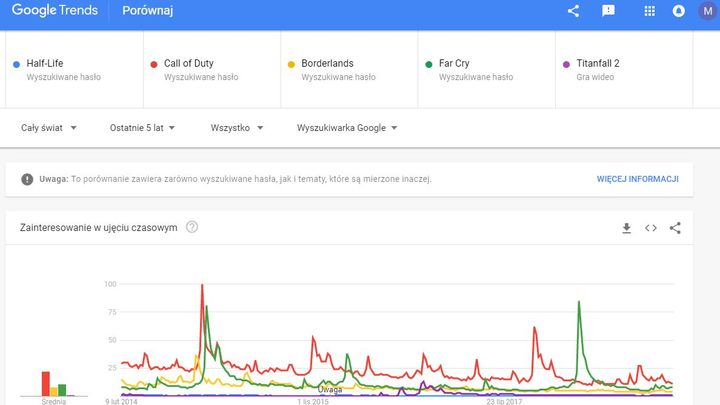This screenshot has width=720, height=405.
Task: Click the WIĘCEJ INFORMACJI link
Action: pos(637,179)
